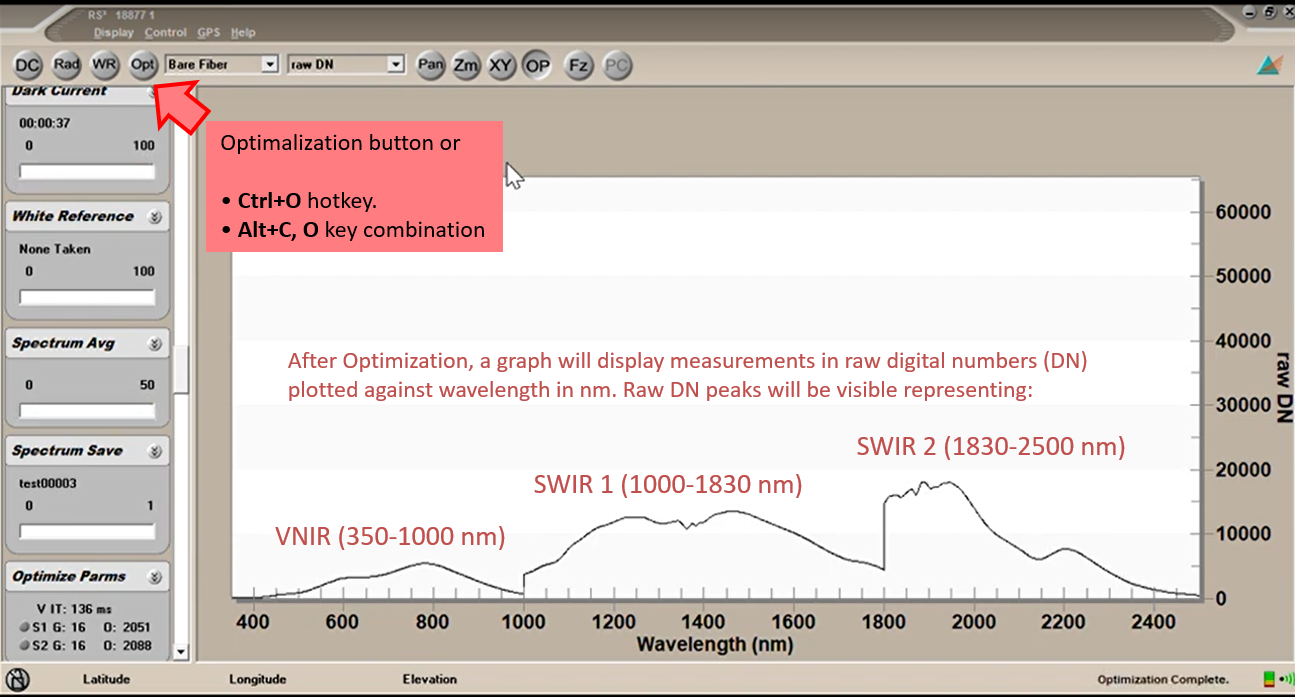
Task: Click the White Reference progress bar
Action: (x=87, y=297)
